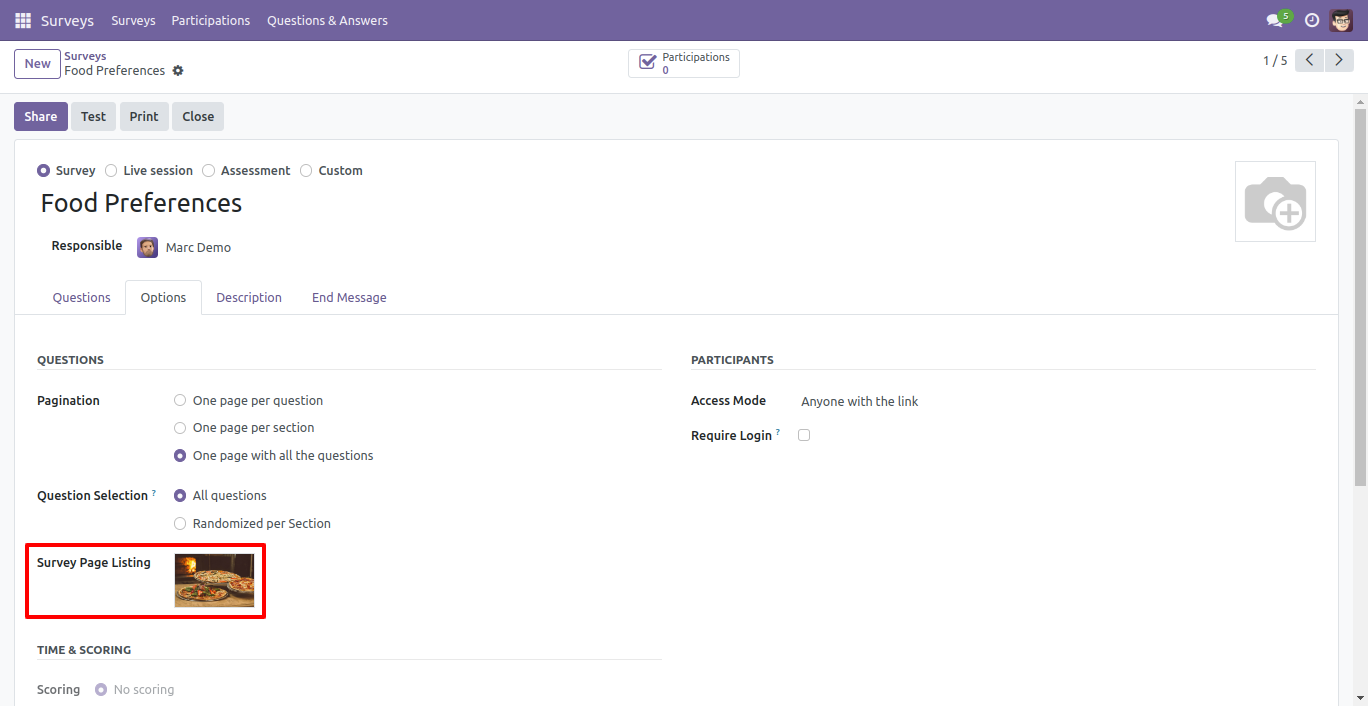The image size is (1368, 706).
Task: Go to next record arrow
Action: 1339,60
